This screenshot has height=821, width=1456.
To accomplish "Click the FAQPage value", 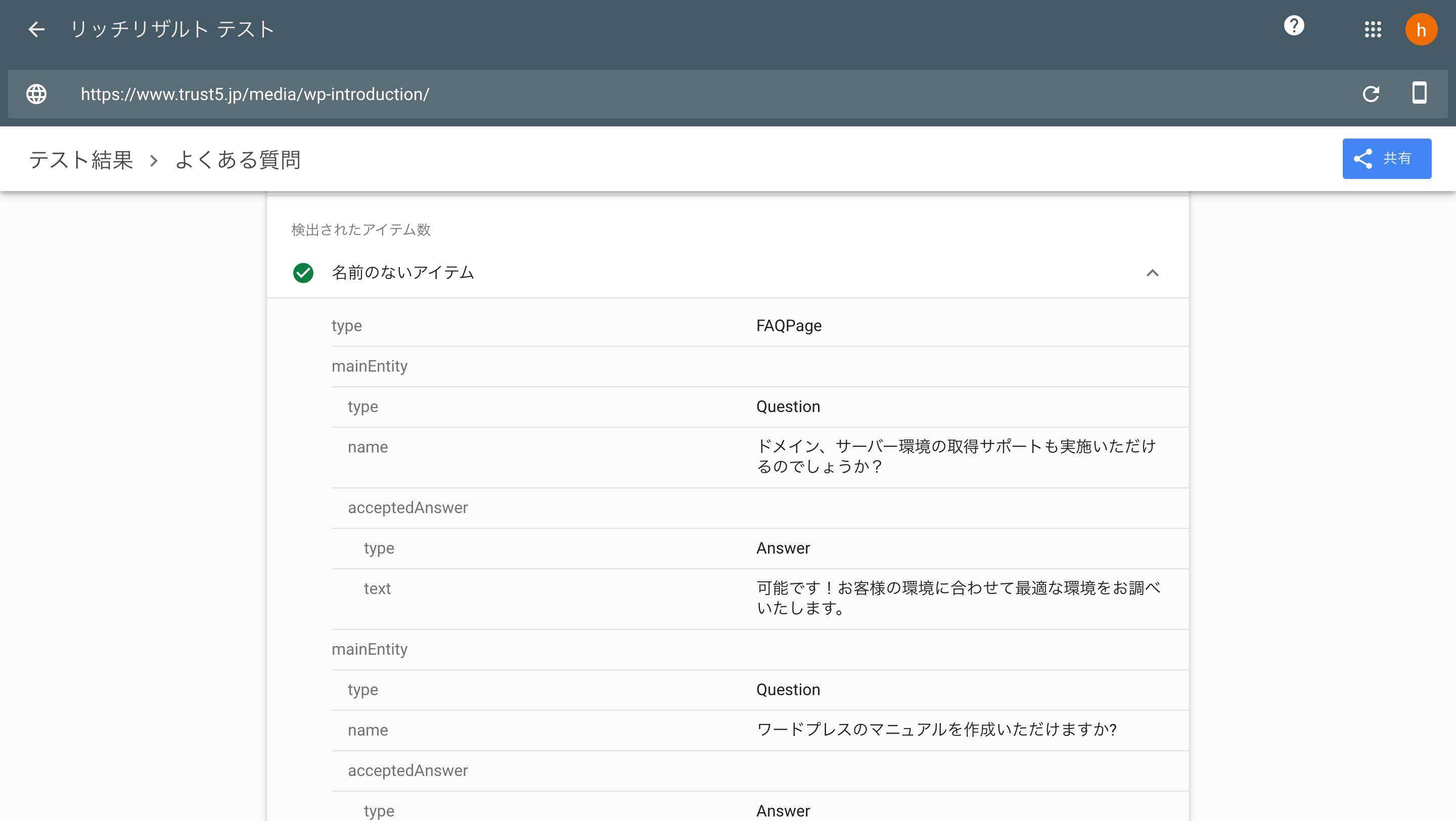I will click(789, 326).
